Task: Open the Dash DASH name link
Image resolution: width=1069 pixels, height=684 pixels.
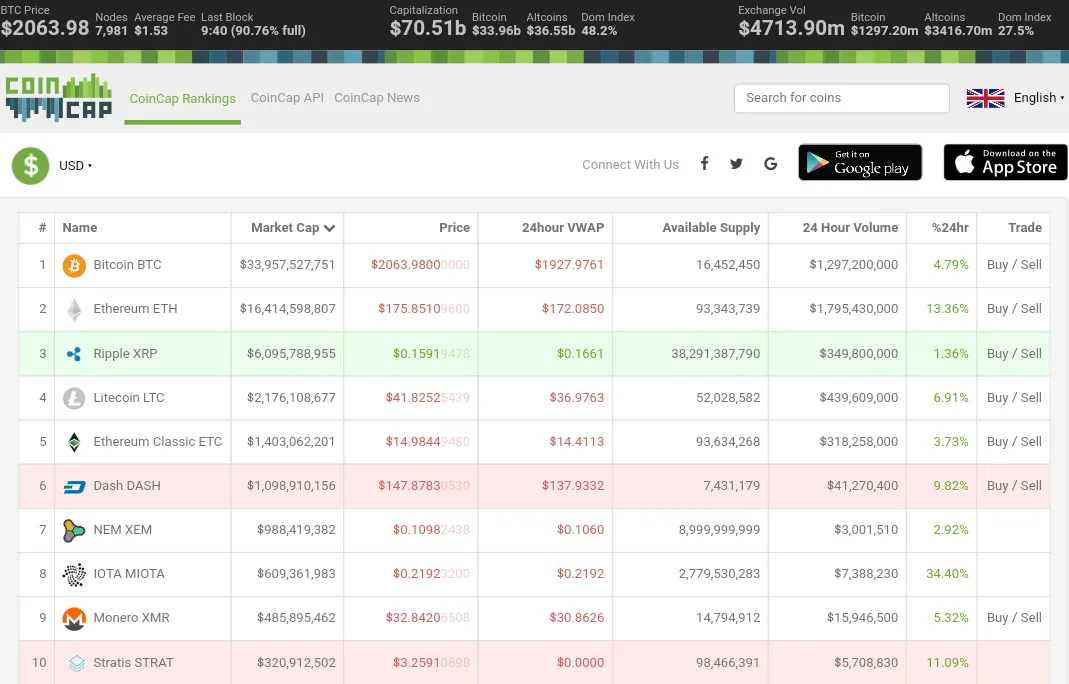Action: point(127,485)
